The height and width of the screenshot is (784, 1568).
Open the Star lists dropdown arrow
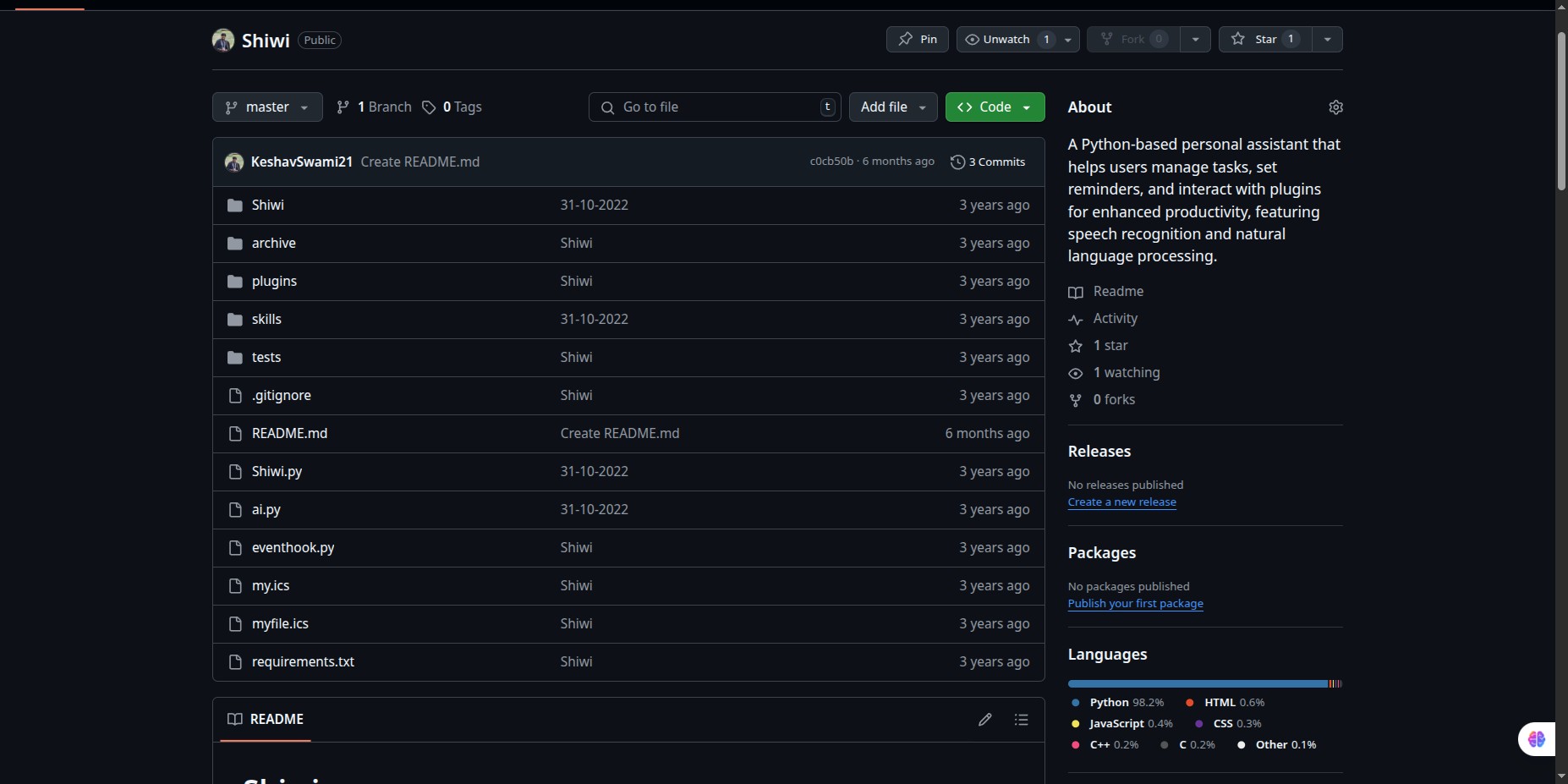coord(1328,40)
